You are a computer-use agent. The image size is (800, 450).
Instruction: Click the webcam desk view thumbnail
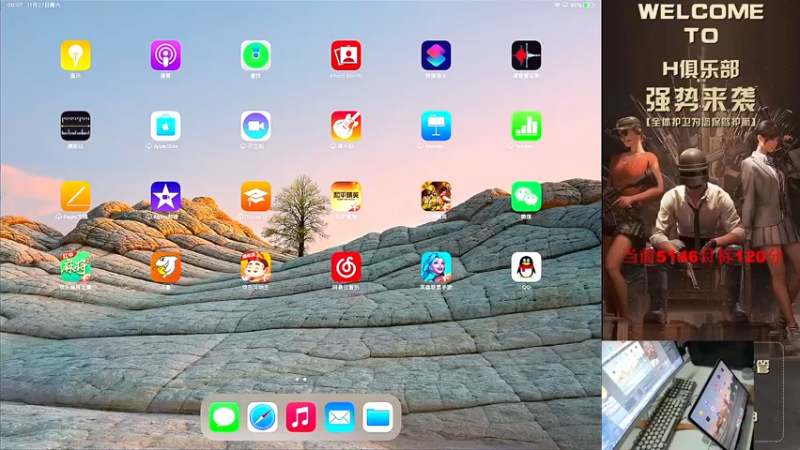[678, 395]
